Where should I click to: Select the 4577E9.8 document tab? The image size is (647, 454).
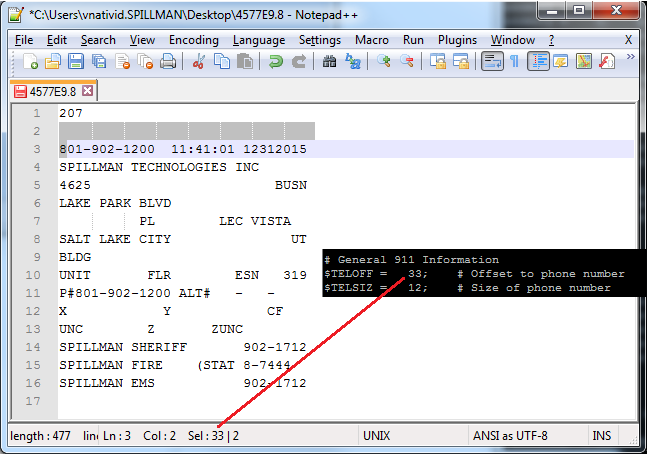53,91
